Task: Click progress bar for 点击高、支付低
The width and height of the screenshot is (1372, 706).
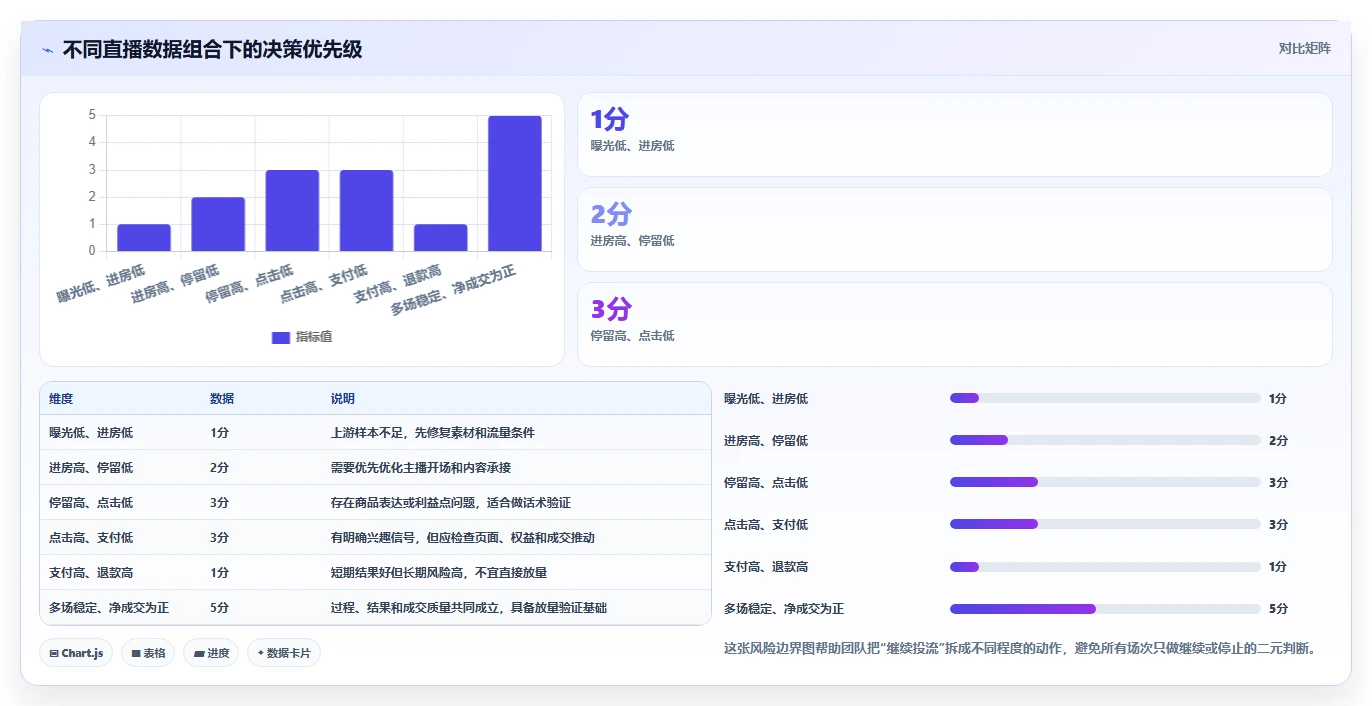Action: (x=1105, y=524)
